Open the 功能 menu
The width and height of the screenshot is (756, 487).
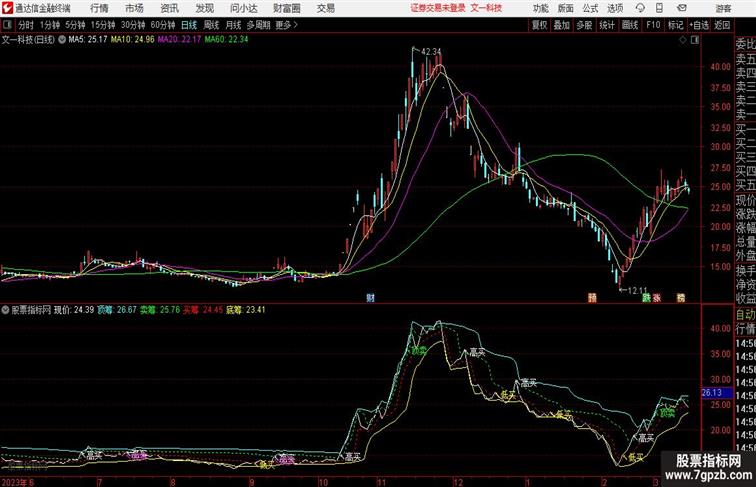(x=540, y=8)
